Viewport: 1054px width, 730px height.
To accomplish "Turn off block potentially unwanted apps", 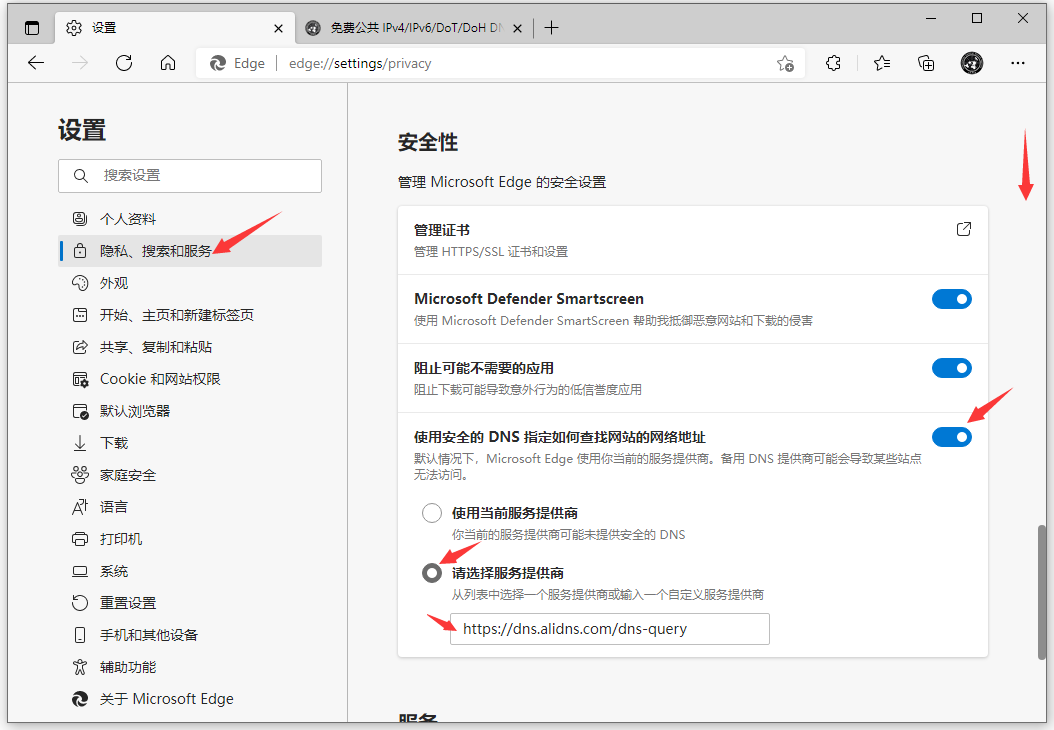I will click(951, 368).
